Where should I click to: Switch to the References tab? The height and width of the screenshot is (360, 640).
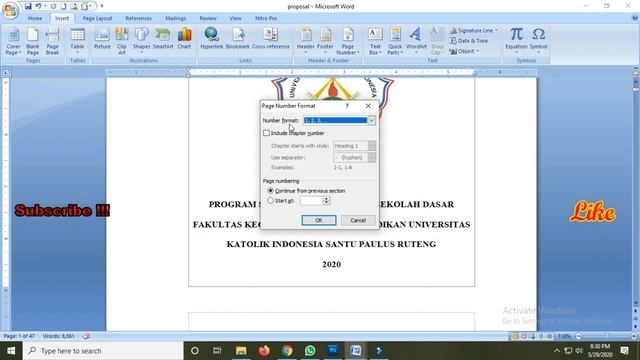click(138, 18)
